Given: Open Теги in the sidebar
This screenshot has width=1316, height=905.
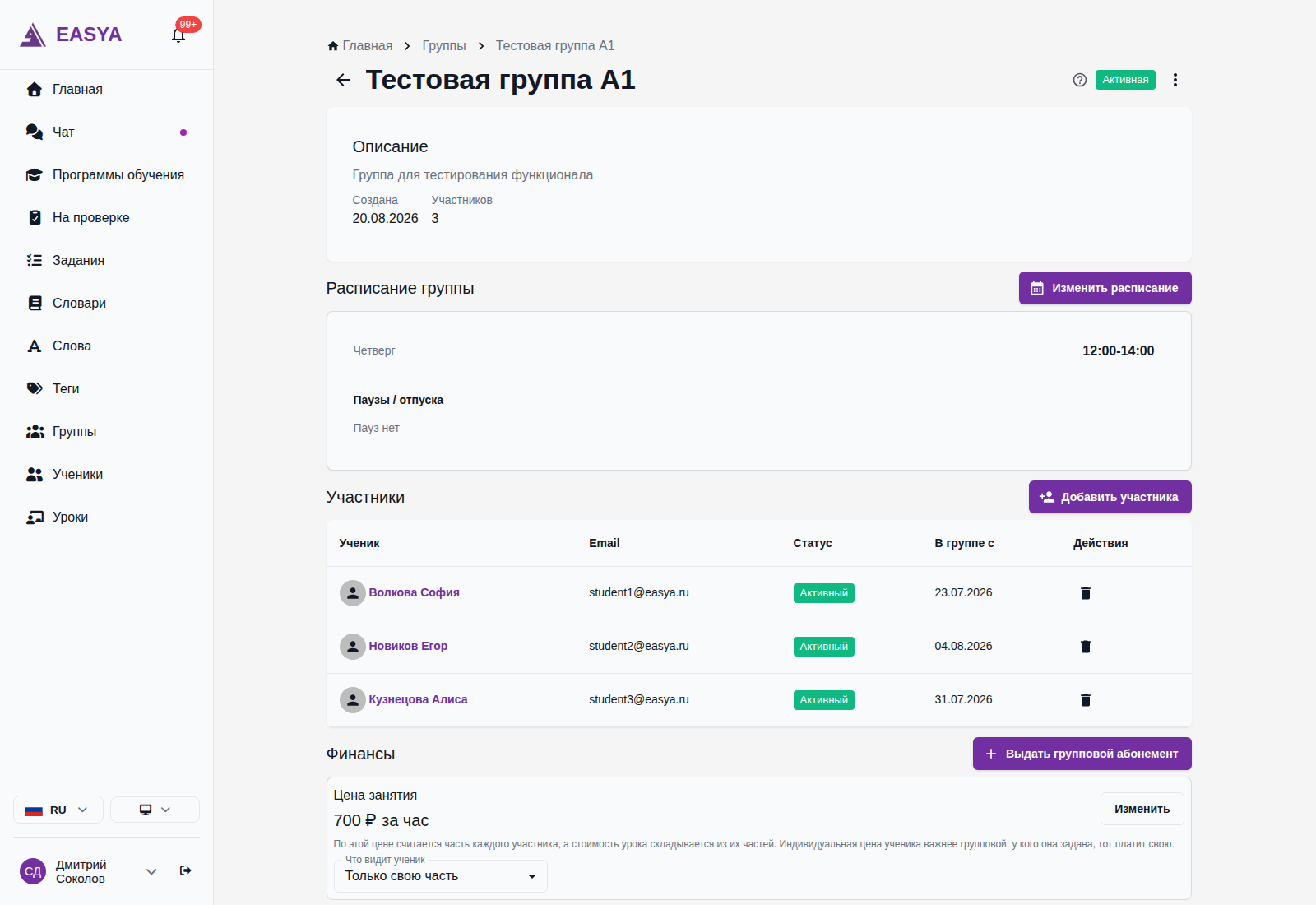Looking at the screenshot, I should tap(106, 388).
